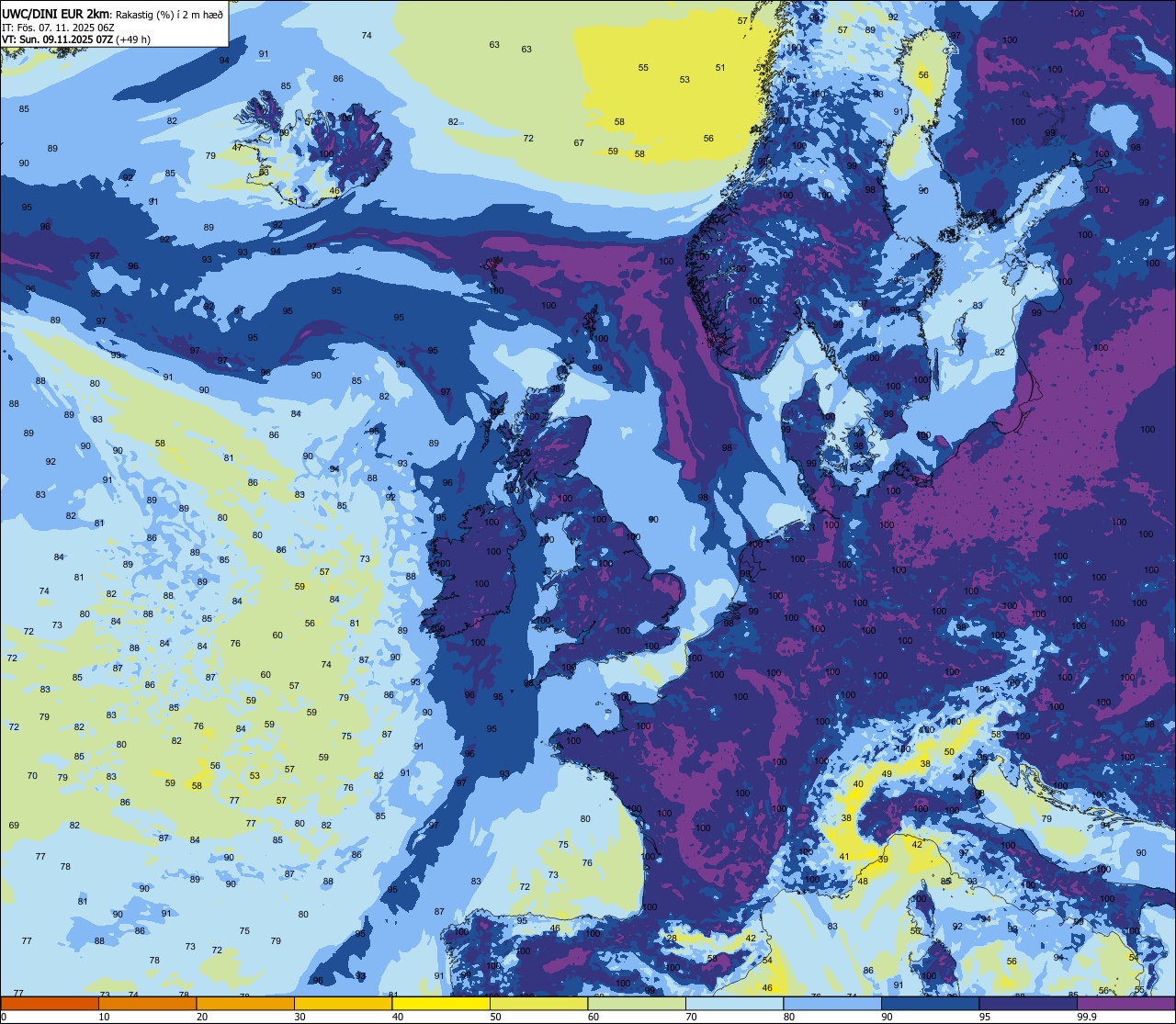This screenshot has width=1176, height=1024.
Task: Click the '28' humidity value near the Pyrenees
Action: (x=672, y=939)
